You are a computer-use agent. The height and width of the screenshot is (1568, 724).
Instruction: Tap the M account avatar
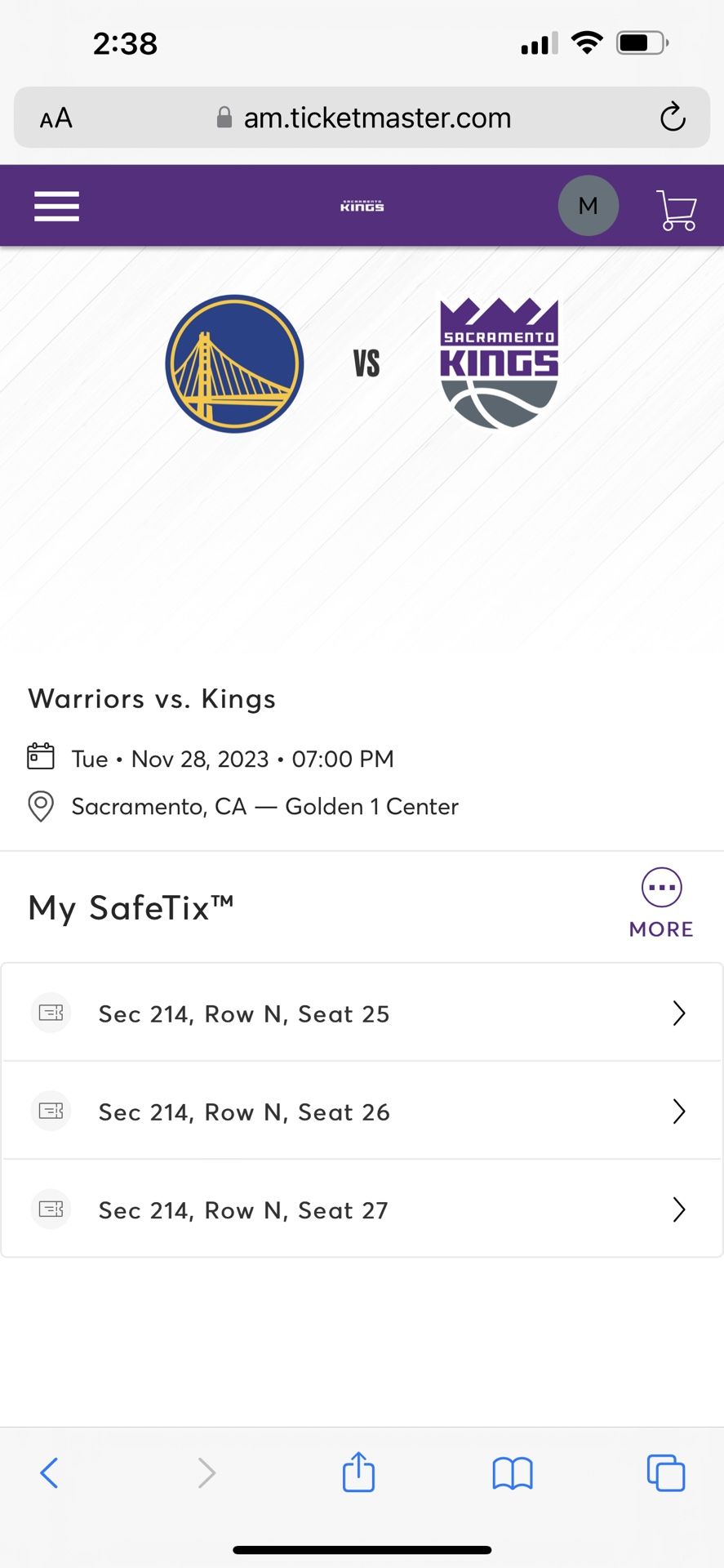pyautogui.click(x=588, y=206)
